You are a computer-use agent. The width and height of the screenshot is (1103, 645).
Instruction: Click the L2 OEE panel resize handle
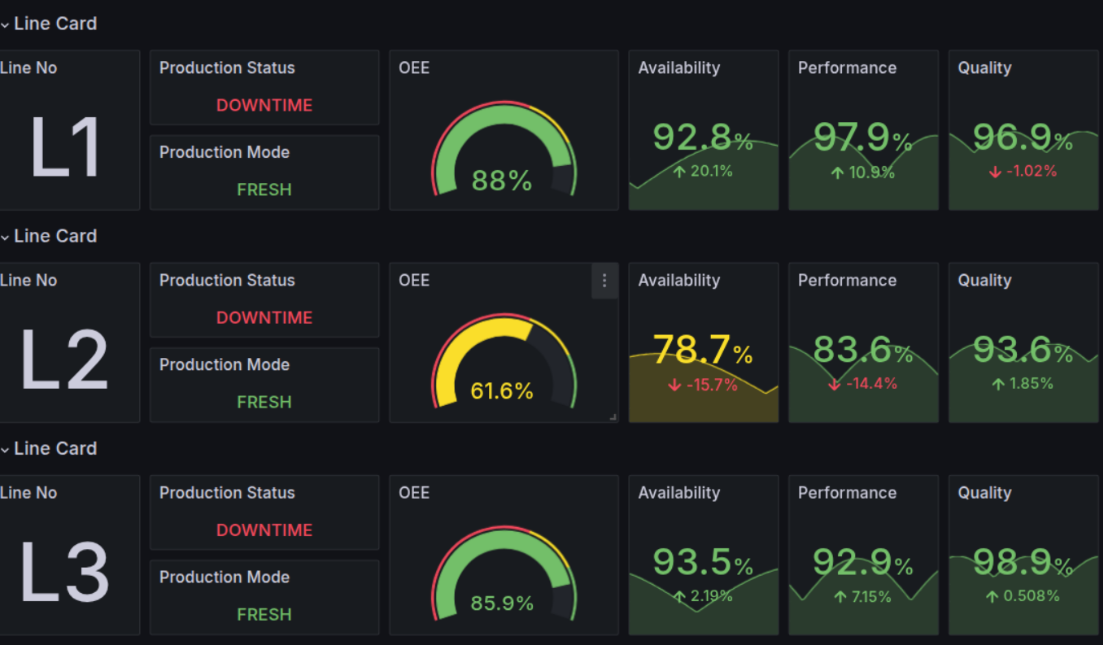(613, 417)
